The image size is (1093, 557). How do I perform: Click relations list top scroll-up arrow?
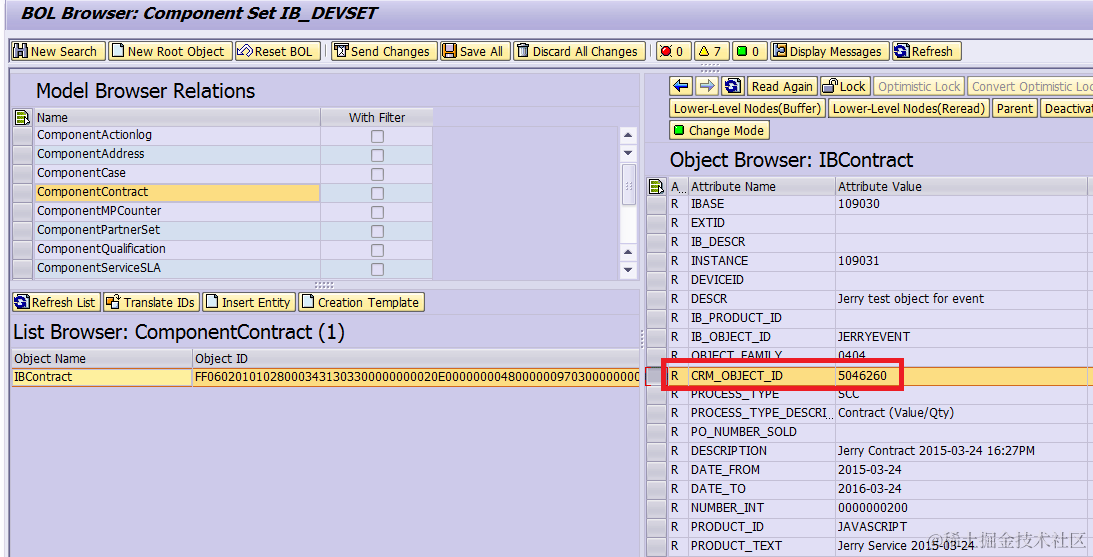click(x=627, y=135)
